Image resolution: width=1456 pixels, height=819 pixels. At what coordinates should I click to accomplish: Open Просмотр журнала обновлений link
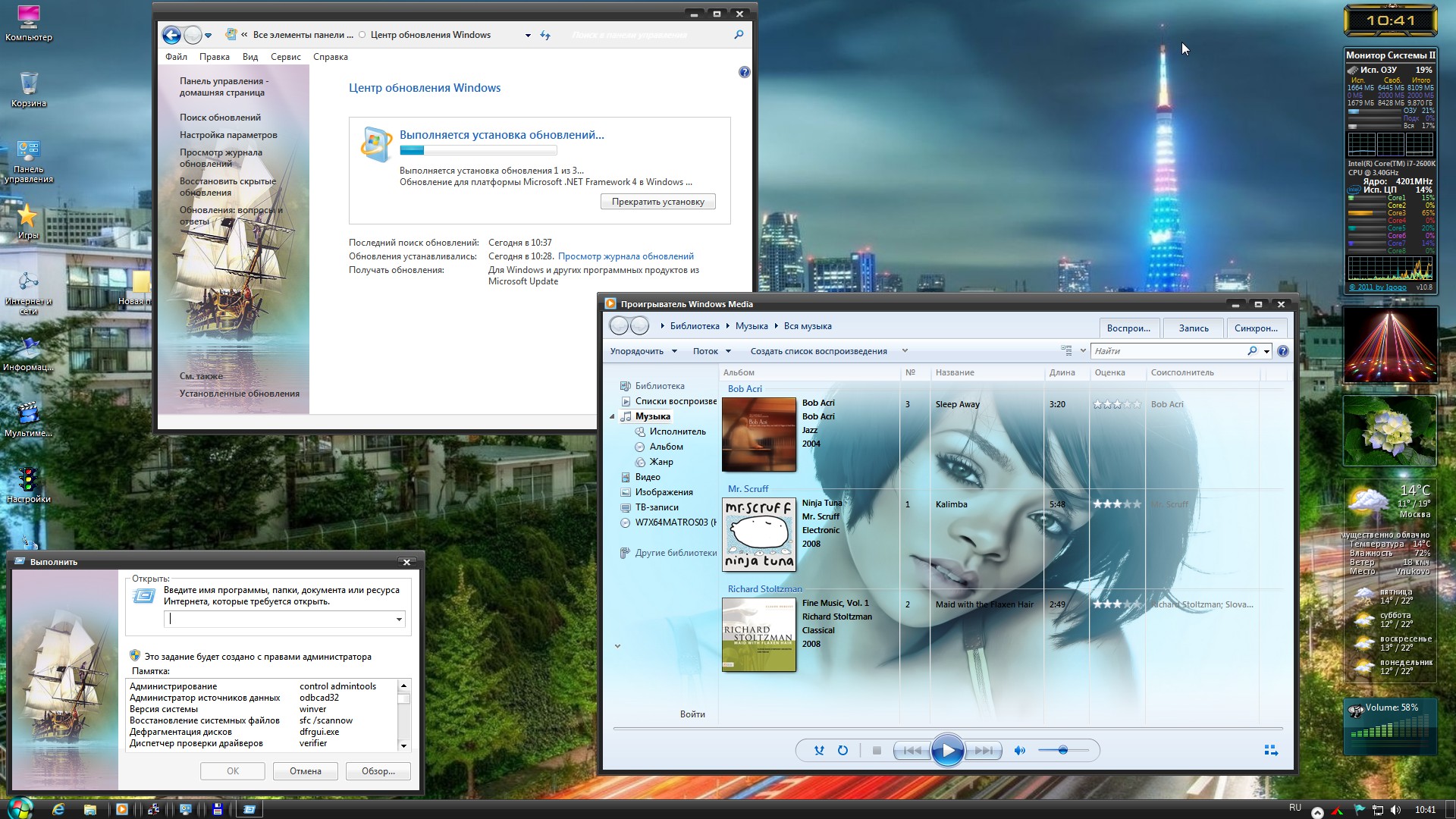626,256
